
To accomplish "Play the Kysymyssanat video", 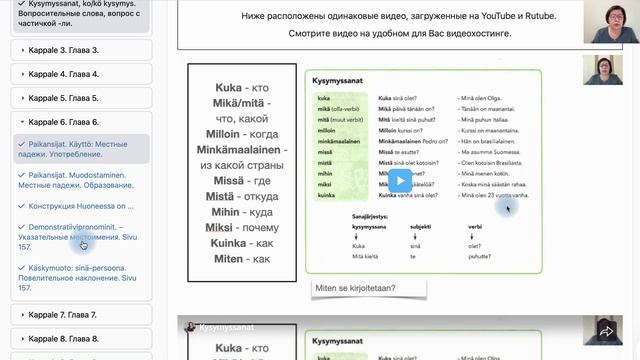I will tap(400, 181).
